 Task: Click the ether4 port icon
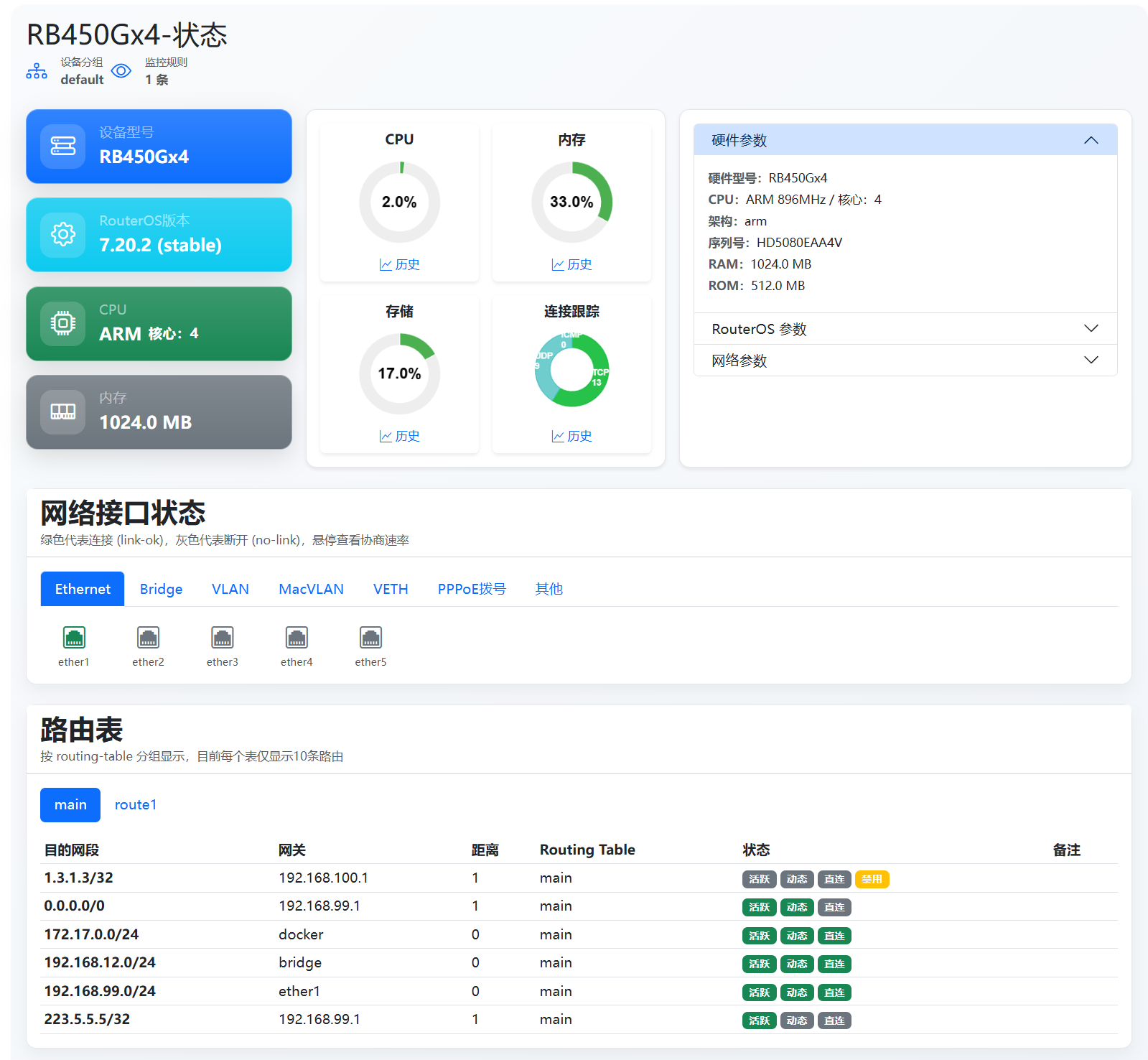click(x=297, y=637)
